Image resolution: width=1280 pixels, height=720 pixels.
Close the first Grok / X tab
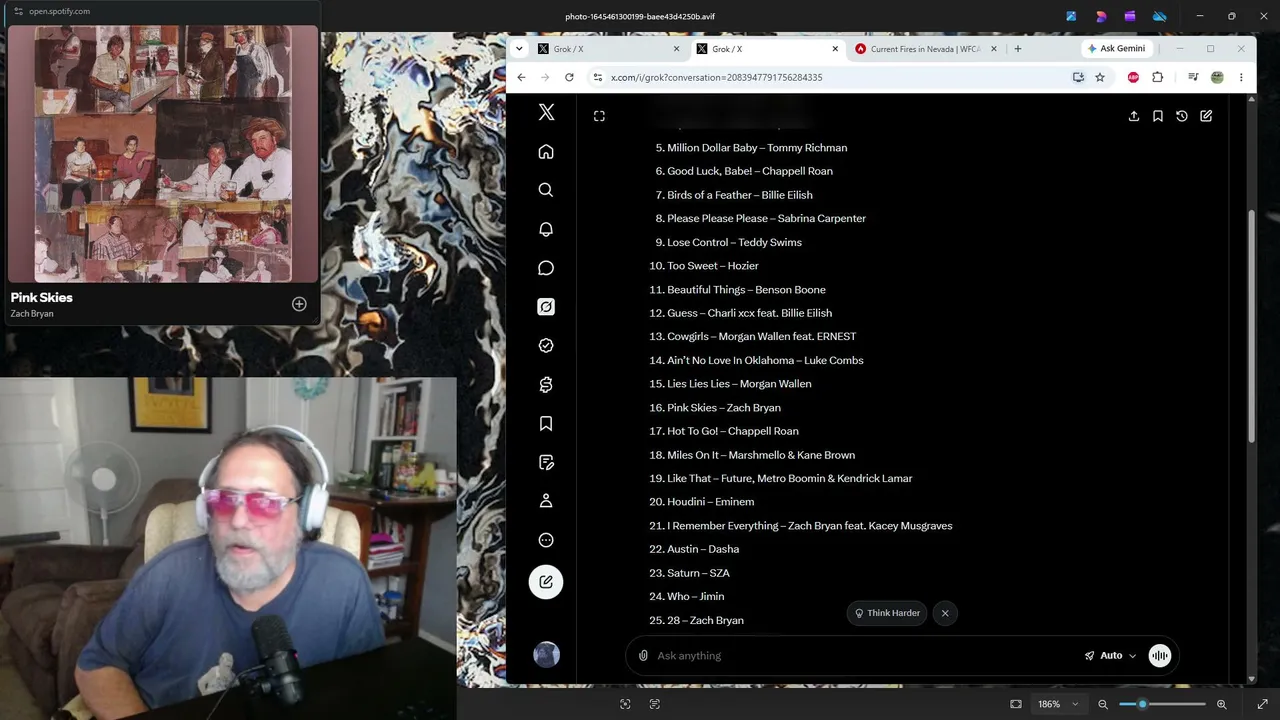[676, 49]
